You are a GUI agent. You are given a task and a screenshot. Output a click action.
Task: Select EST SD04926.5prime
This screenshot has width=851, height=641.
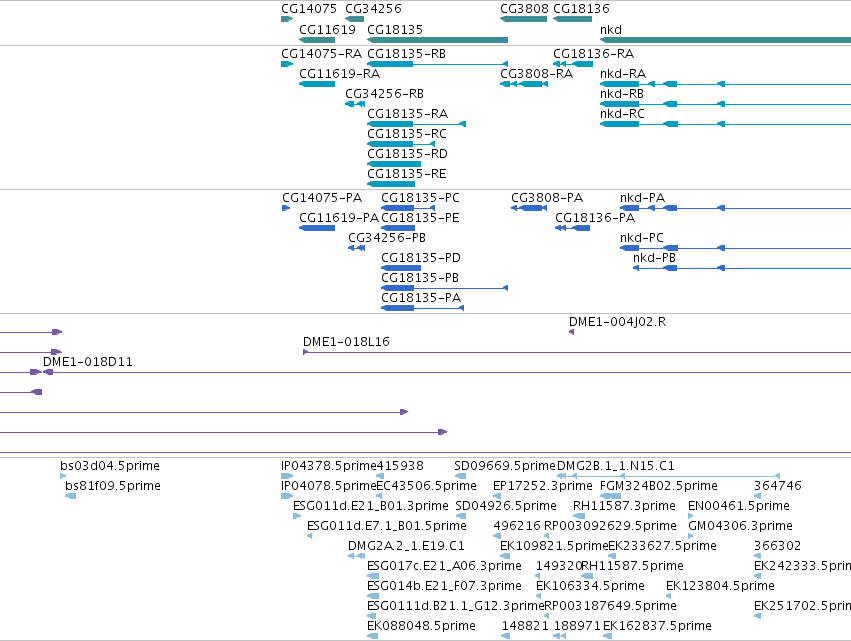[460, 516]
